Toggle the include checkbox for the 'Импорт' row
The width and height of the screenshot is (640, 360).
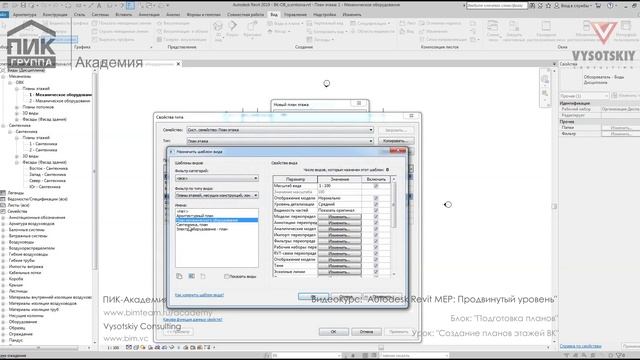[376, 235]
